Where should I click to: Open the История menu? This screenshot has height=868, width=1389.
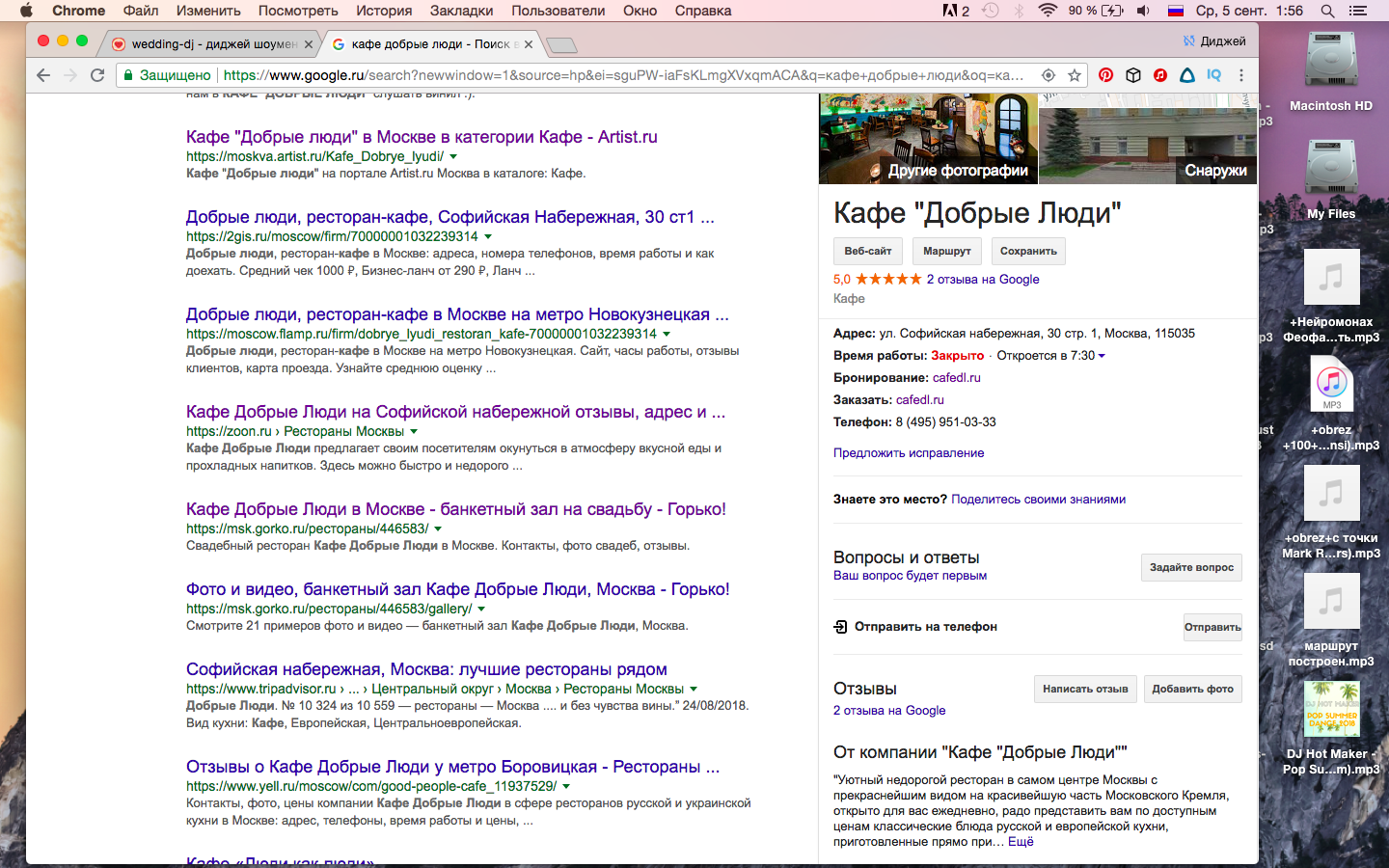point(383,11)
